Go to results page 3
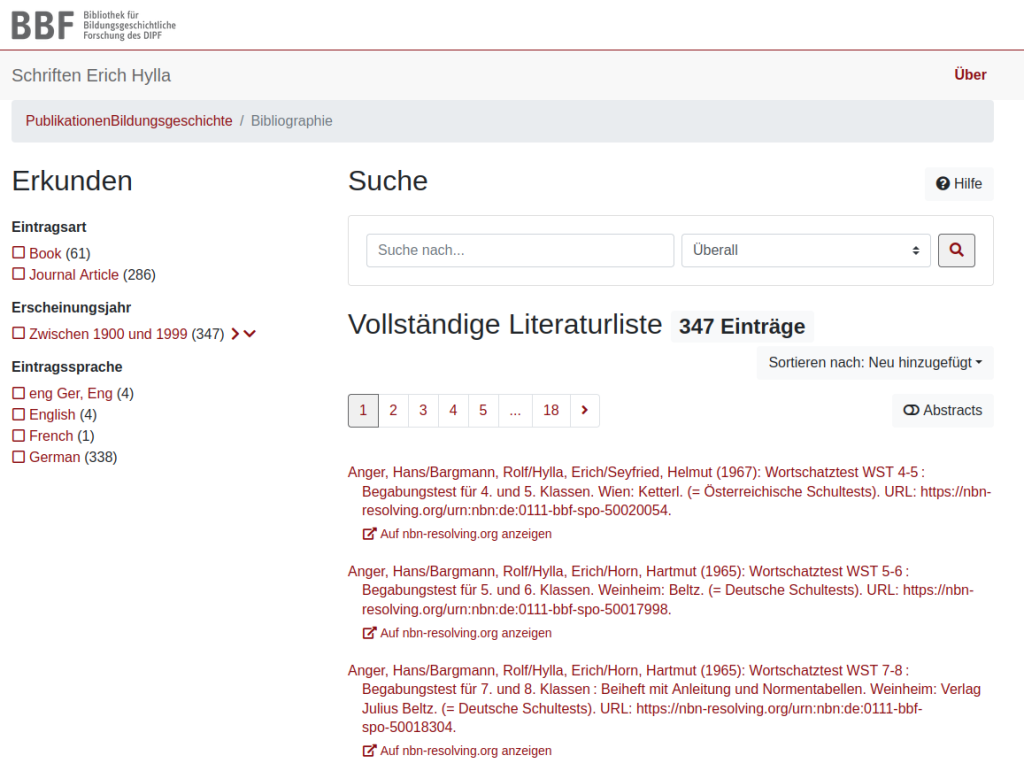This screenshot has height=771, width=1024. click(x=423, y=410)
